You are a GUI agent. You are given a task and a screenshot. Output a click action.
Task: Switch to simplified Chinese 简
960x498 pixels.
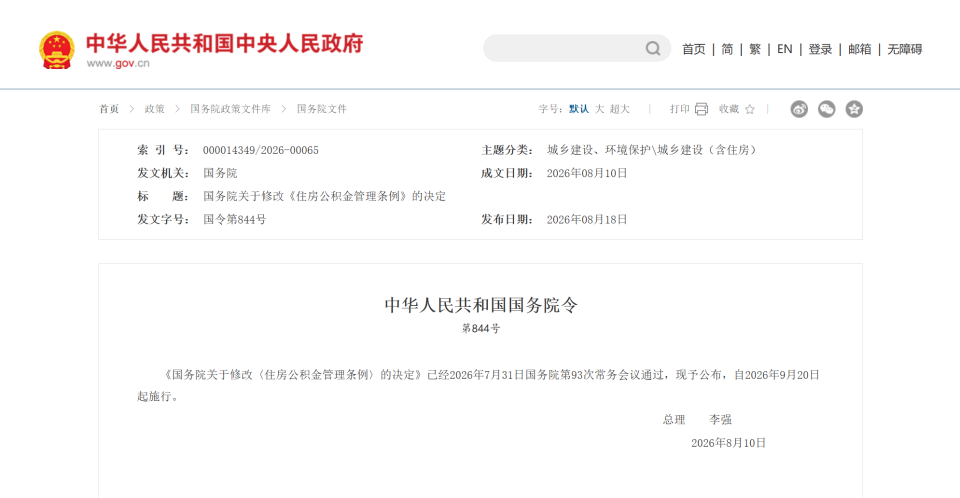click(727, 49)
